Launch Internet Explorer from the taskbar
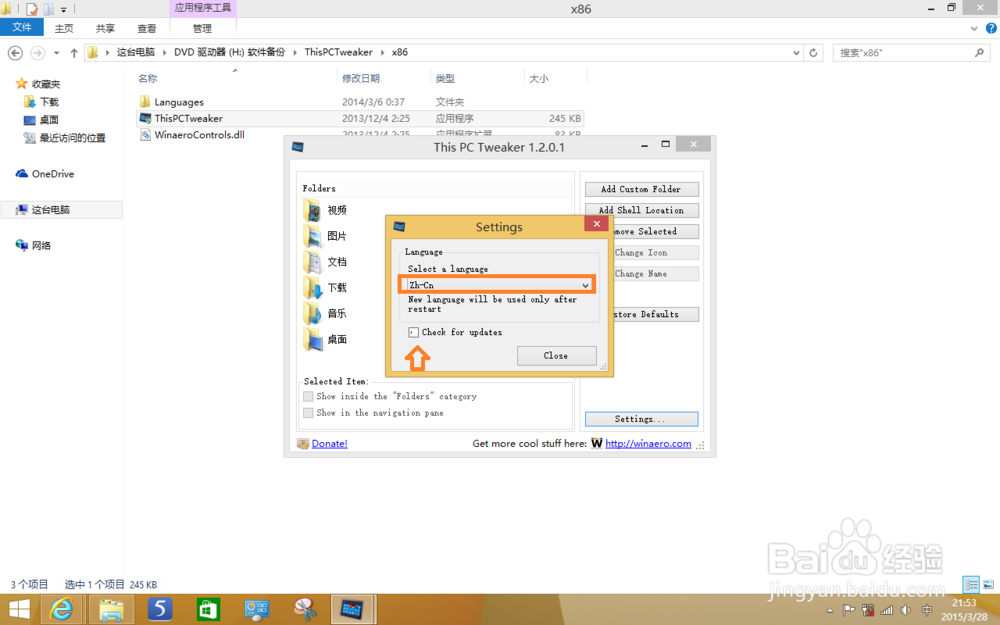The height and width of the screenshot is (625, 1000). coord(62,608)
